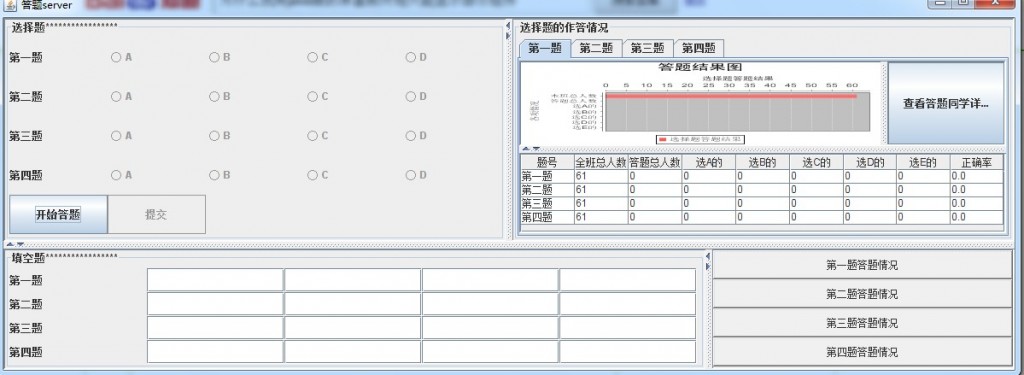Click 第四题答题情况 button
This screenshot has height=375, width=1024.
pos(861,352)
